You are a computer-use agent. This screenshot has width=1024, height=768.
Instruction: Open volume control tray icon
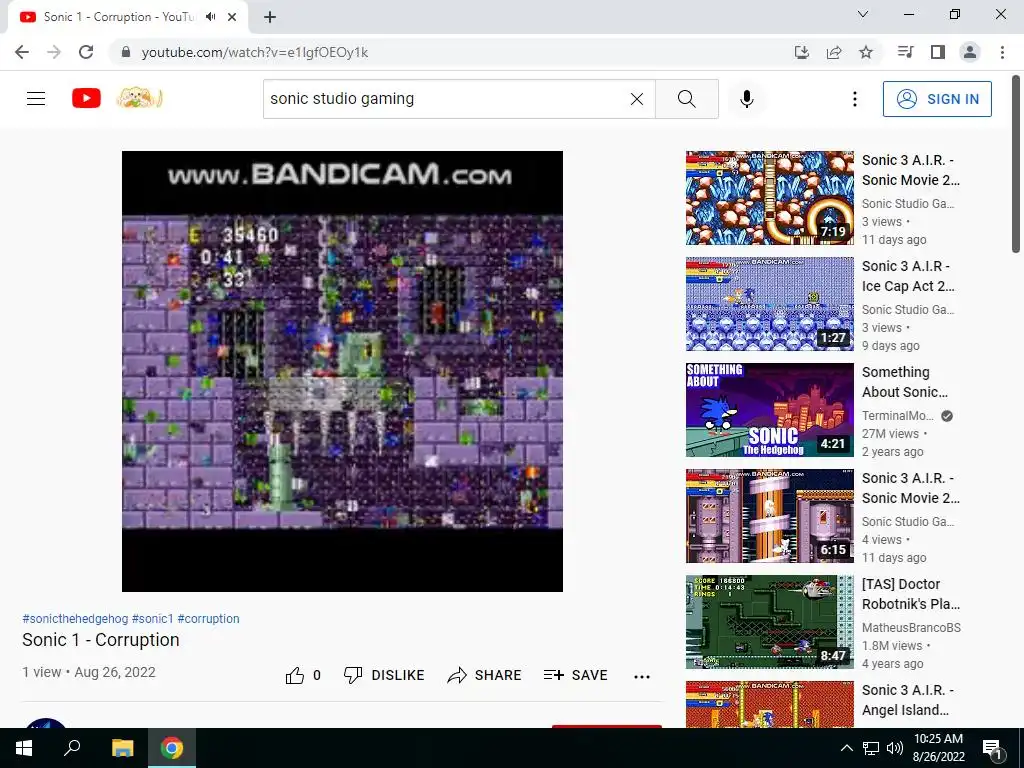pyautogui.click(x=895, y=748)
